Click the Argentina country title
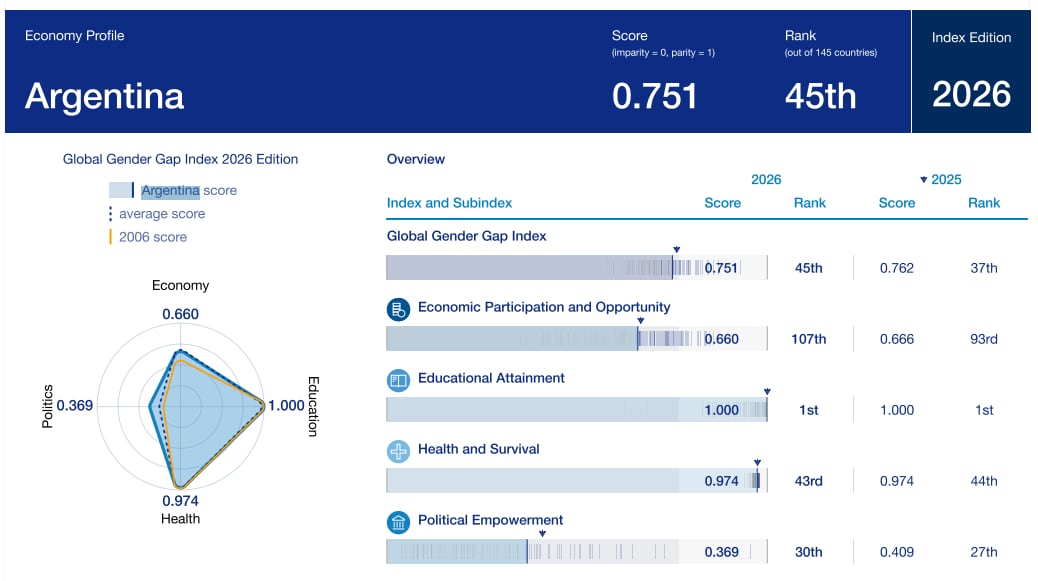The image size is (1038, 581). click(105, 96)
